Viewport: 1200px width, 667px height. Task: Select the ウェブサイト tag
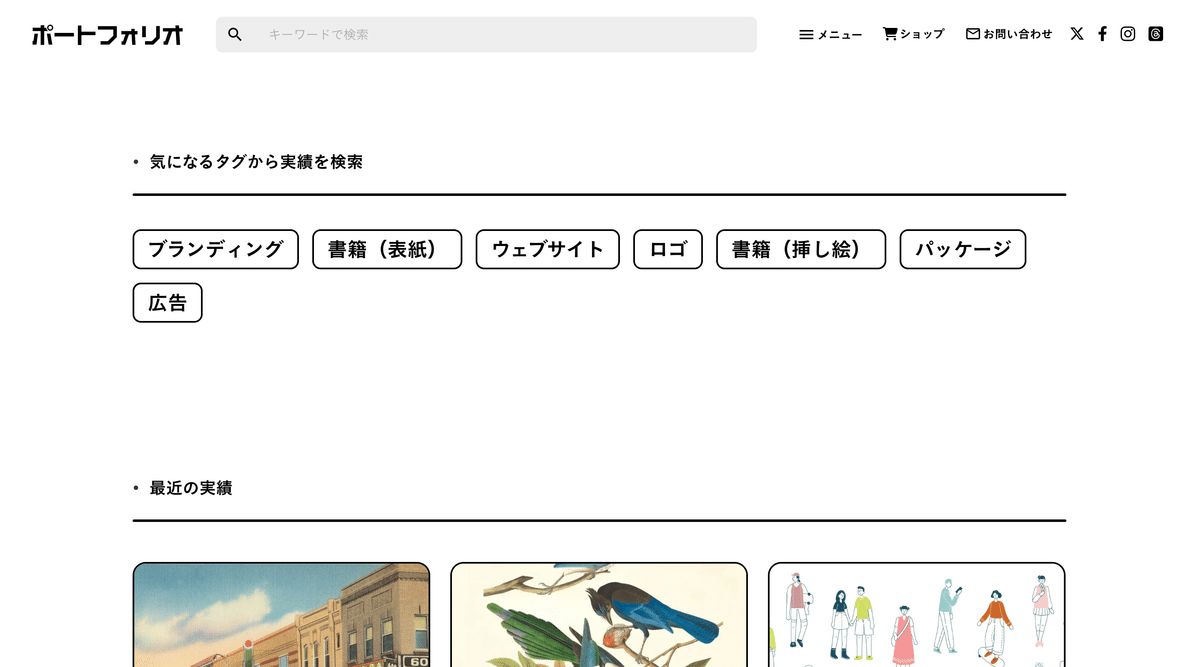coord(548,249)
